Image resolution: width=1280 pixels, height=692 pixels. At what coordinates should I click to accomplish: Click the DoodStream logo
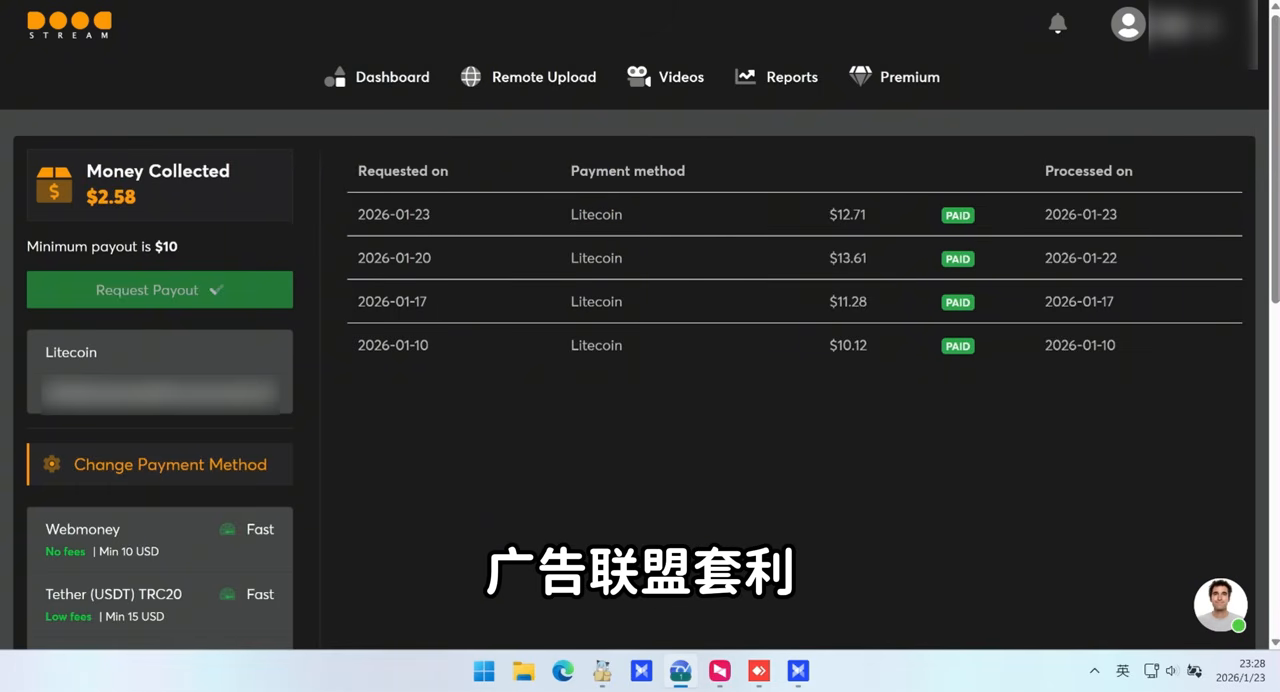(69, 25)
